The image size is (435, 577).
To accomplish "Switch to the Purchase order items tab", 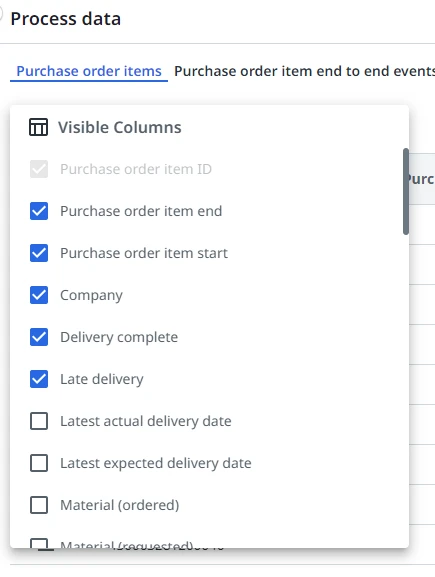I will click(89, 71).
